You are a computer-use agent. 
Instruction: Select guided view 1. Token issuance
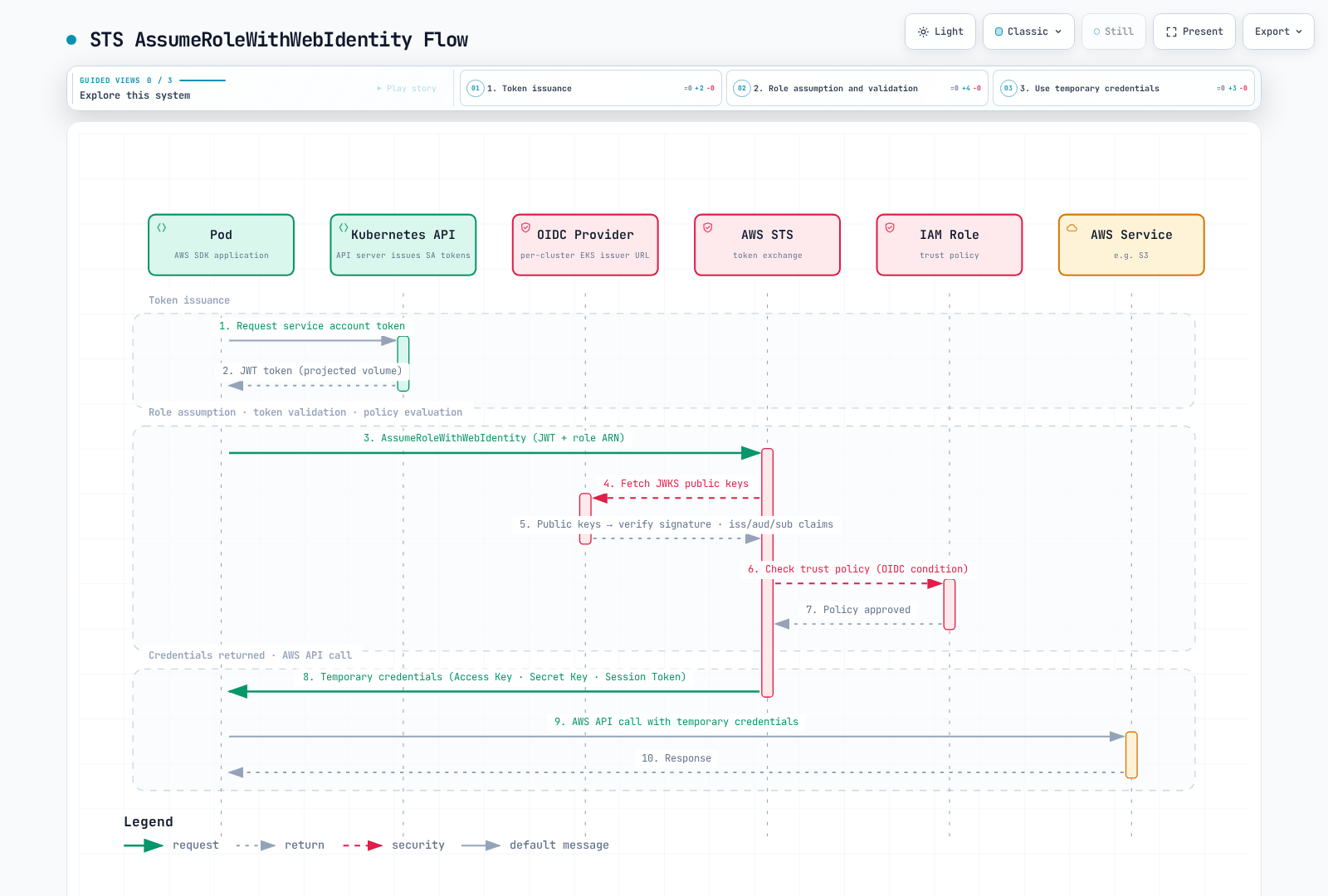(591, 88)
